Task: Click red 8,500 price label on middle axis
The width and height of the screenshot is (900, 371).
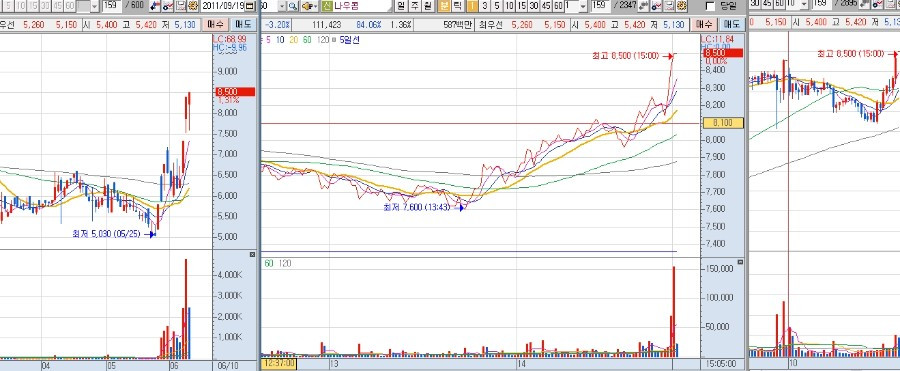Action: [x=723, y=53]
